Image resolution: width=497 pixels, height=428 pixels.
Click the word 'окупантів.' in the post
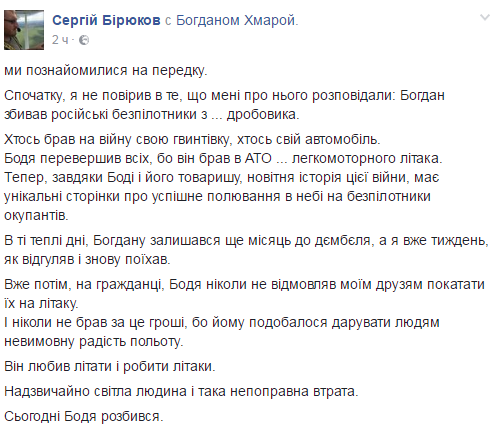tap(36, 215)
